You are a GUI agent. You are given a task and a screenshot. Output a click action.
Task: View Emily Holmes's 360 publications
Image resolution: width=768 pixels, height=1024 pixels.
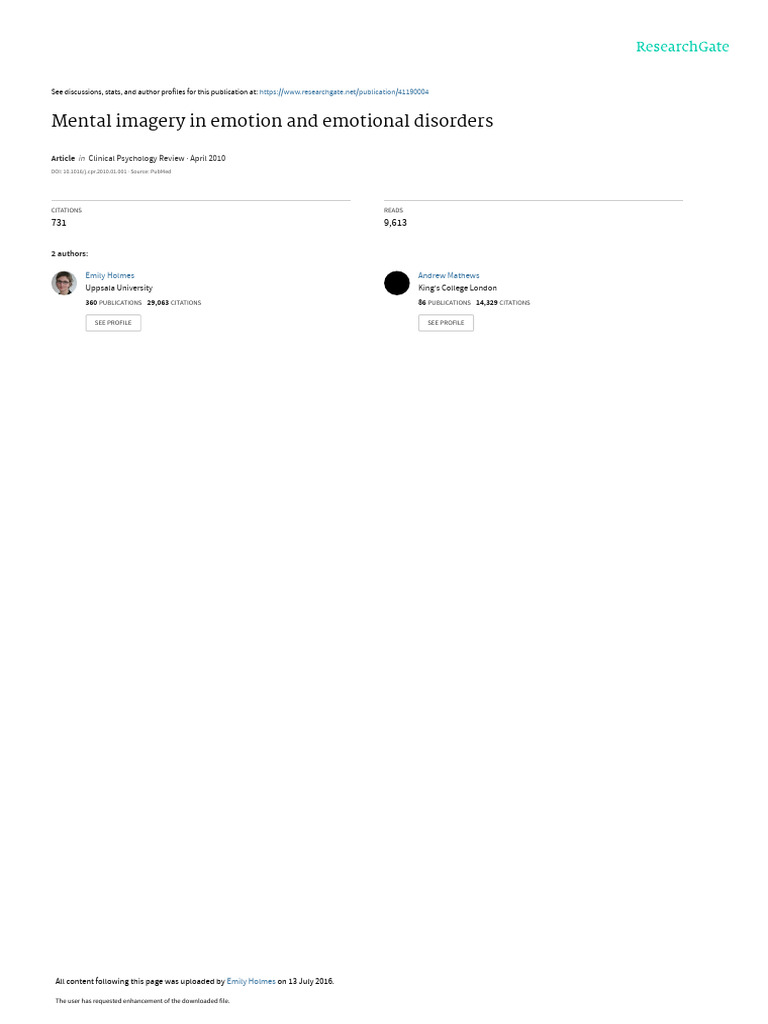[x=114, y=303]
